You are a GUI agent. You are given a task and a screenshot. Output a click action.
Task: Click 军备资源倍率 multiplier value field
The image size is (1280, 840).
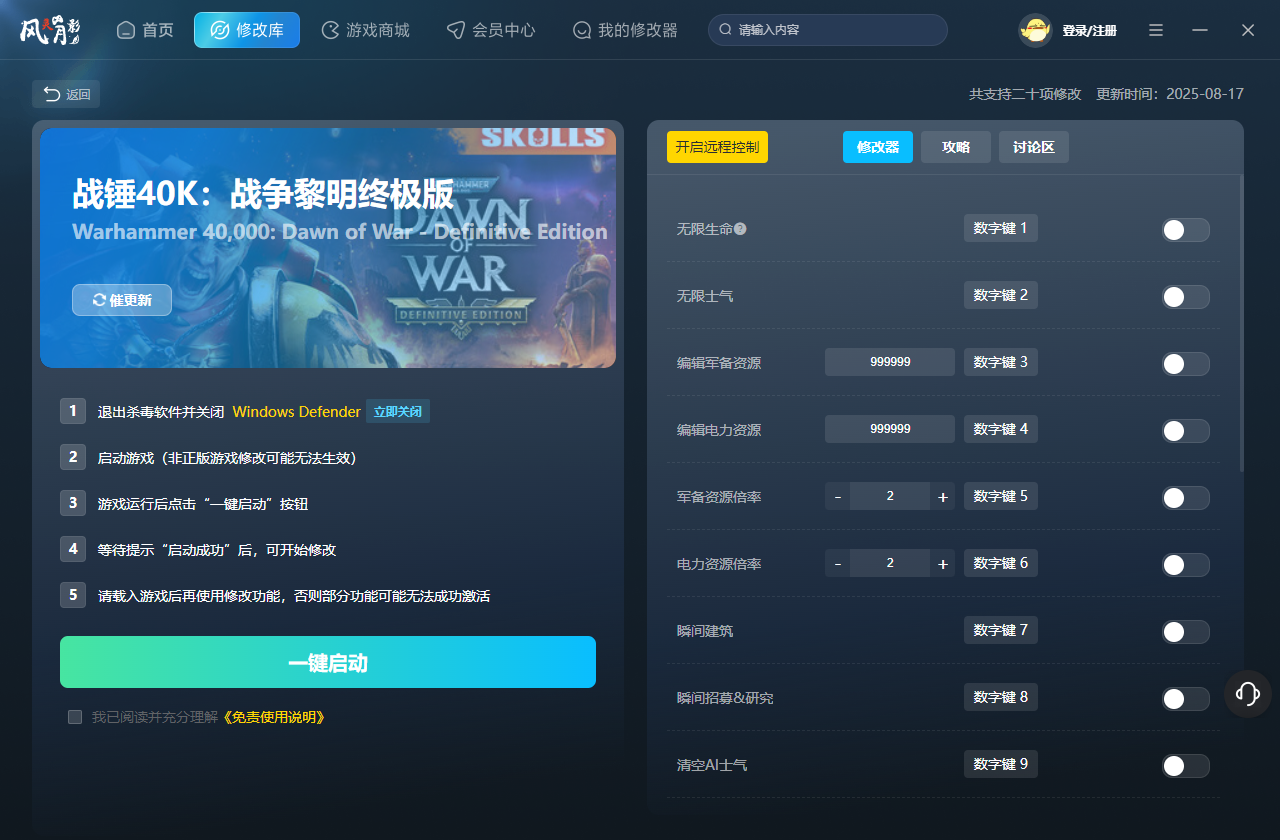click(890, 496)
